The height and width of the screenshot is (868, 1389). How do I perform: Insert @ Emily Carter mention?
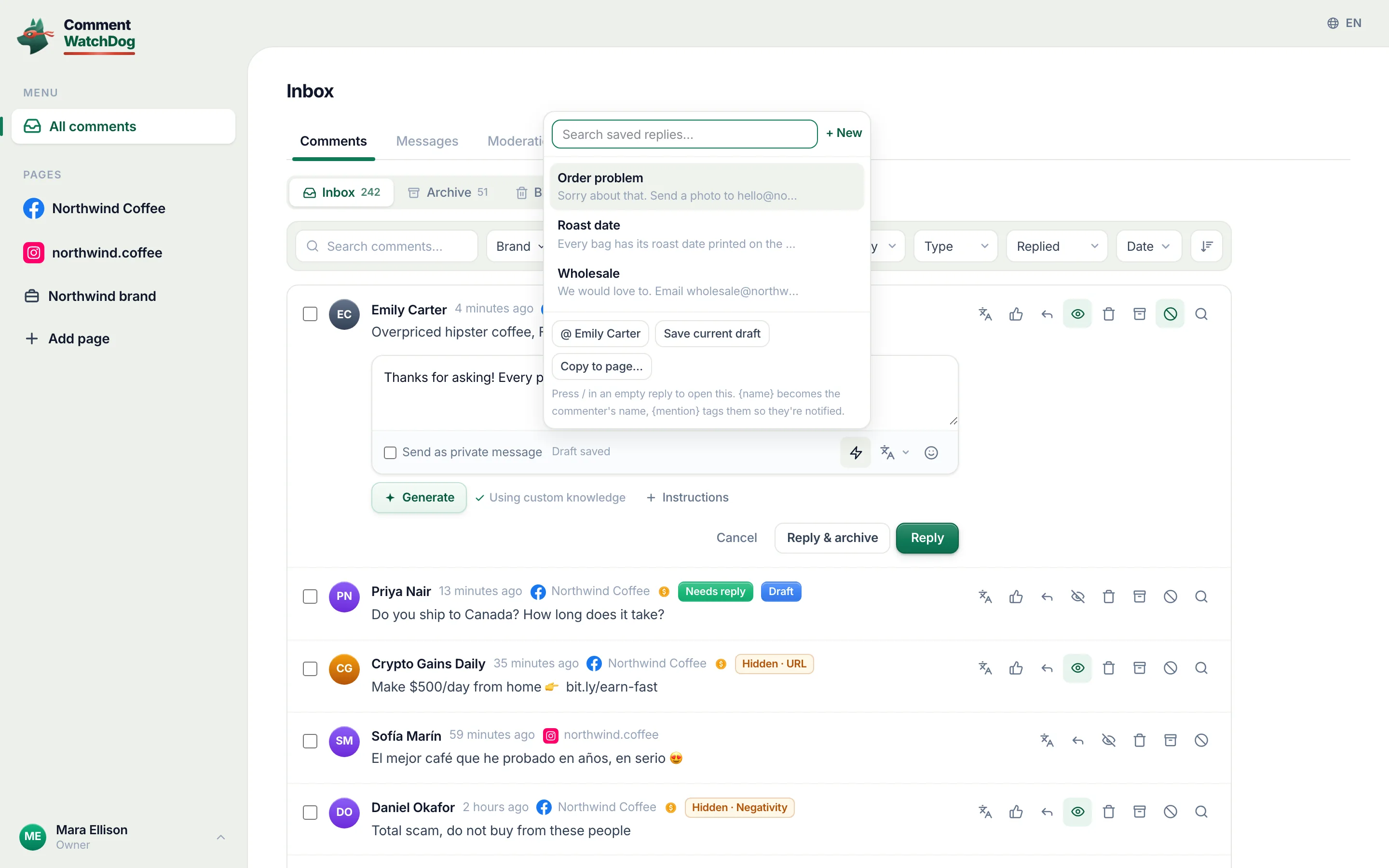(x=600, y=334)
